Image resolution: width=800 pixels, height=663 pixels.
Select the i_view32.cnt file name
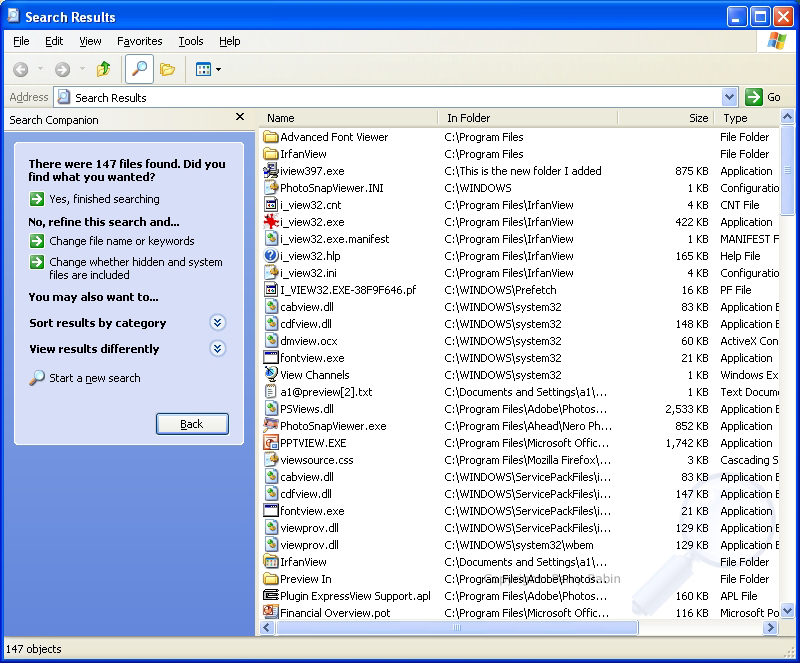pyautogui.click(x=310, y=205)
